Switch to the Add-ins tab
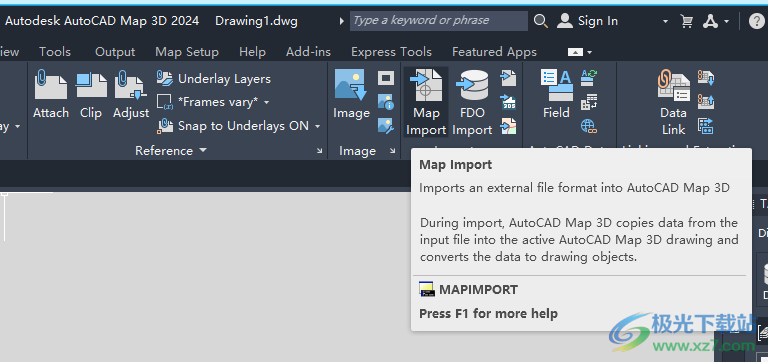Viewport: 768px width, 362px height. 309,52
